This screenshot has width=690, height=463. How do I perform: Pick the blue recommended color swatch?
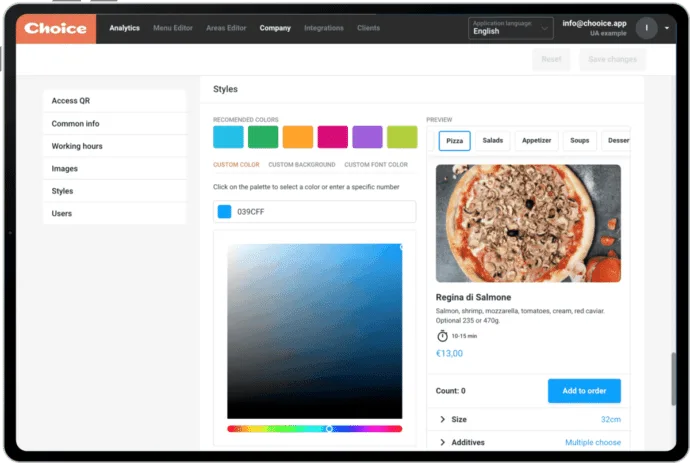[228, 137]
